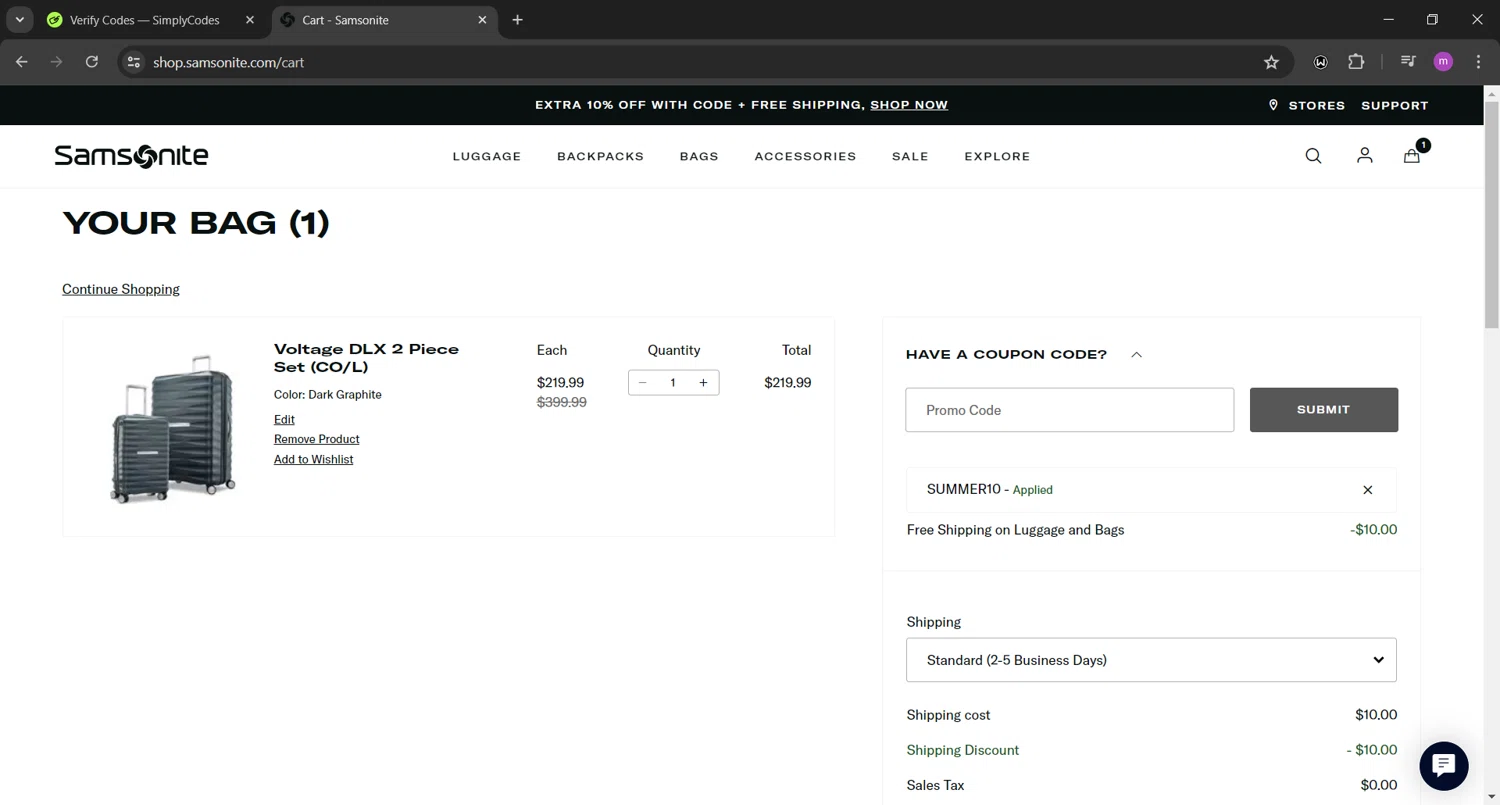Click the address bar URL
1500x805 pixels.
(228, 62)
